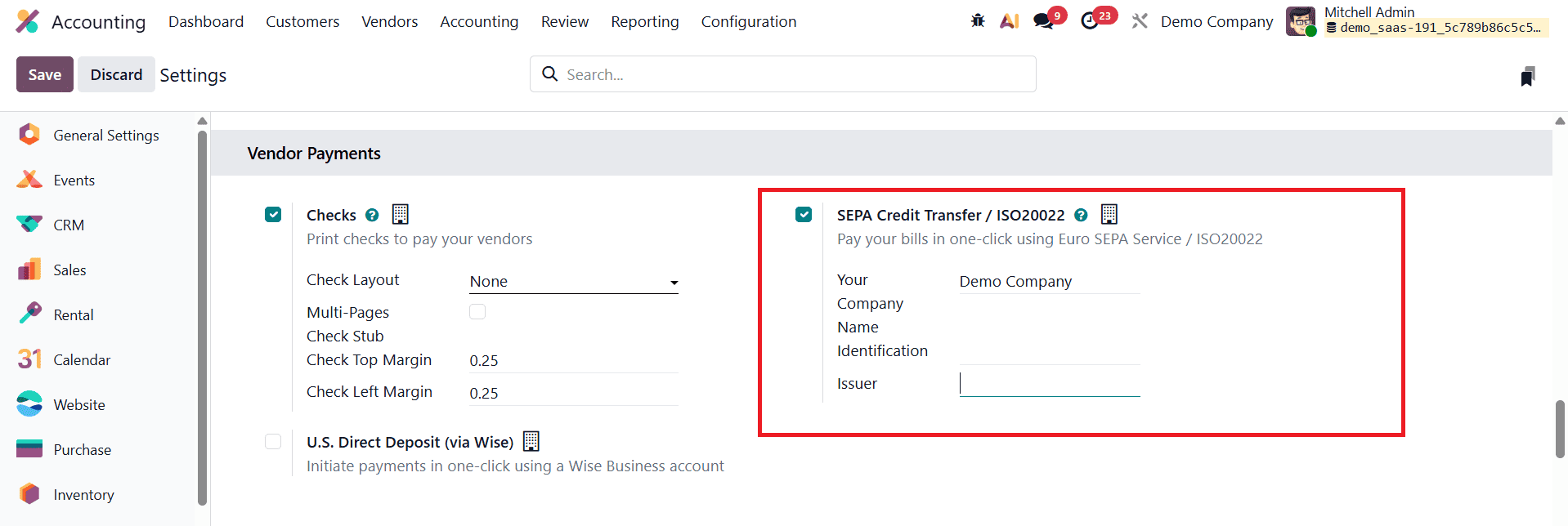Click building icon beside SEPA Credit Transfer

click(1109, 214)
